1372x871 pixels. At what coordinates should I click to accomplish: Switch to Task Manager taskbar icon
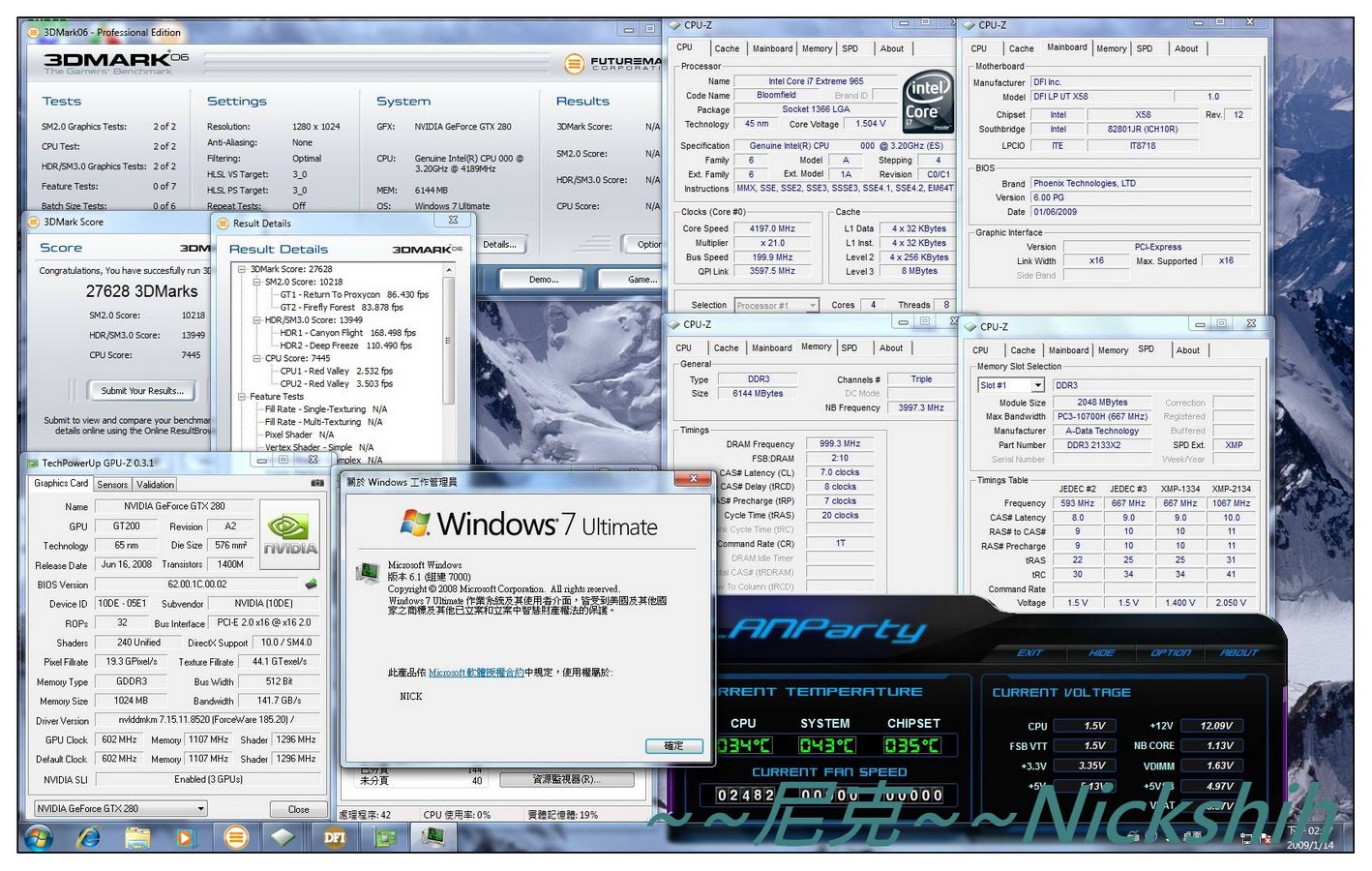[x=434, y=836]
